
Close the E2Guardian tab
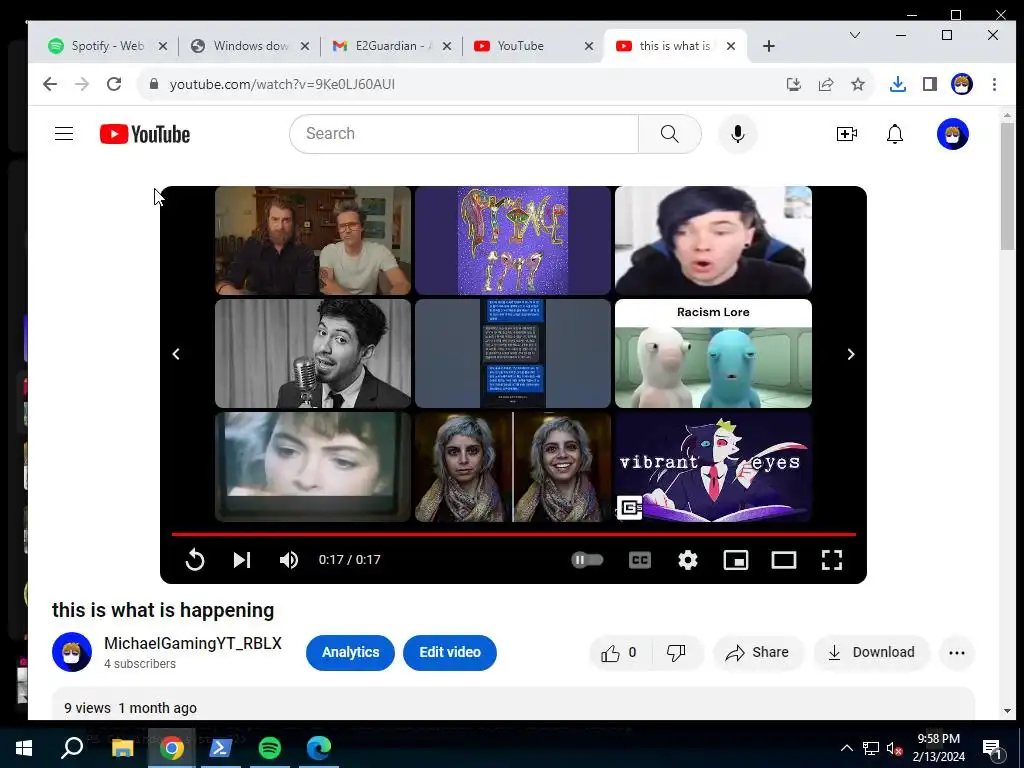point(447,46)
